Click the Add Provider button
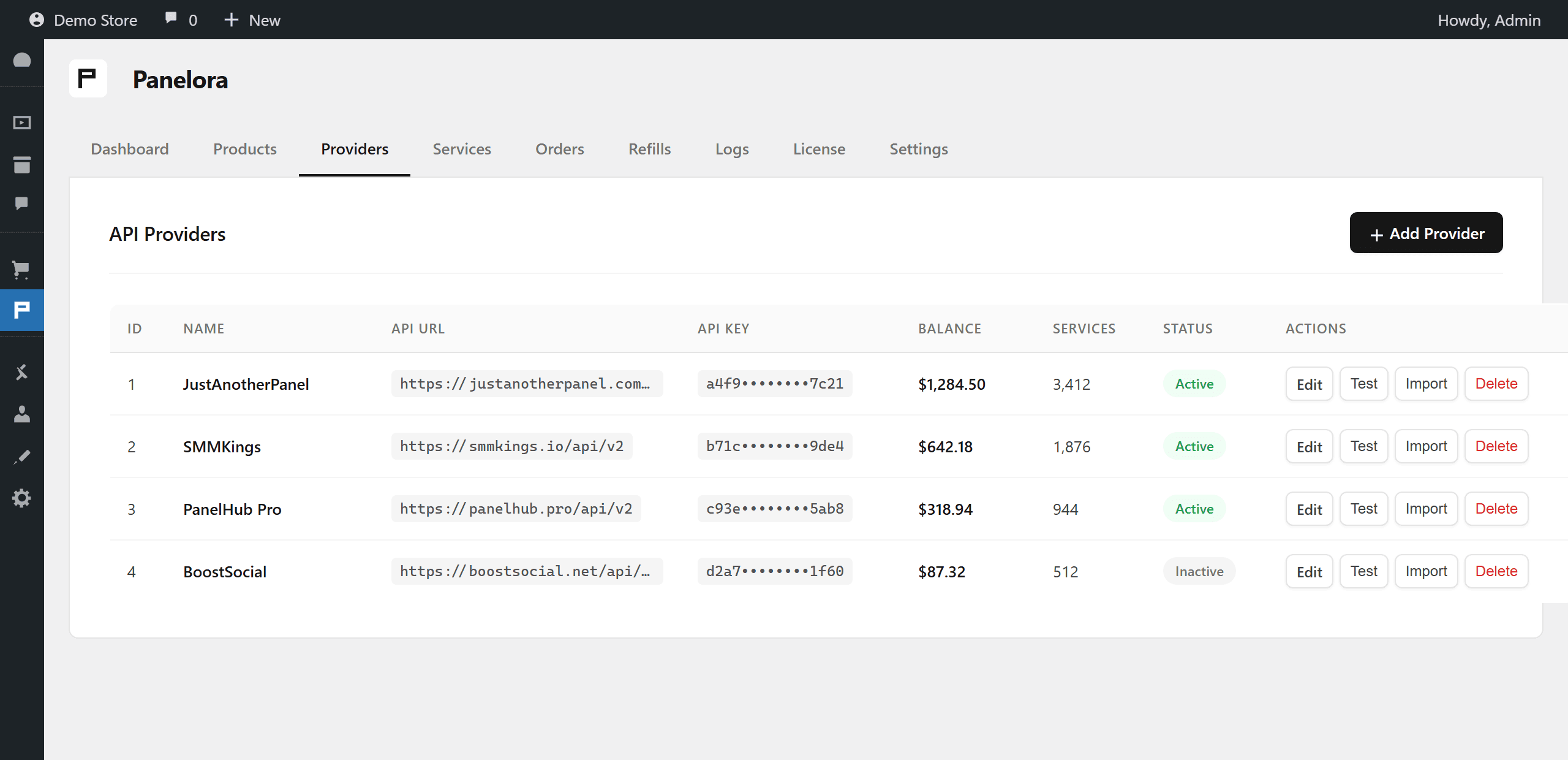Viewport: 1568px width, 760px height. tap(1426, 233)
